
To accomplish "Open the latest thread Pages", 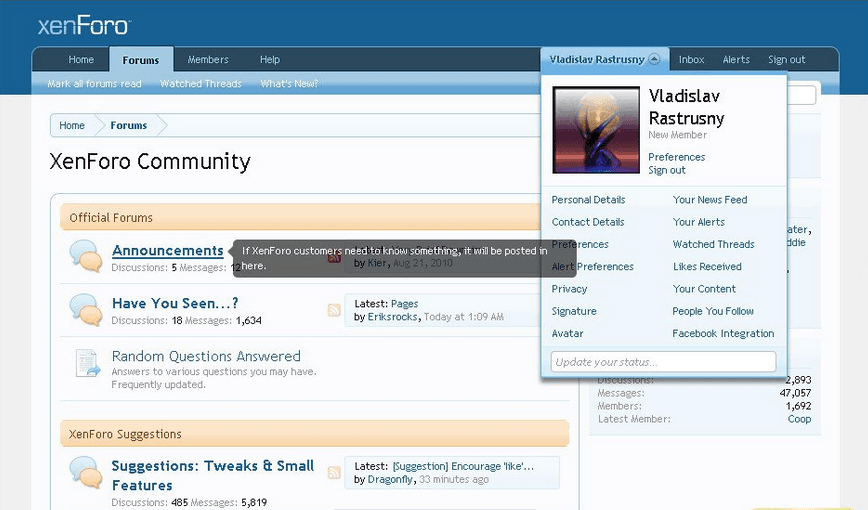I will coord(405,304).
